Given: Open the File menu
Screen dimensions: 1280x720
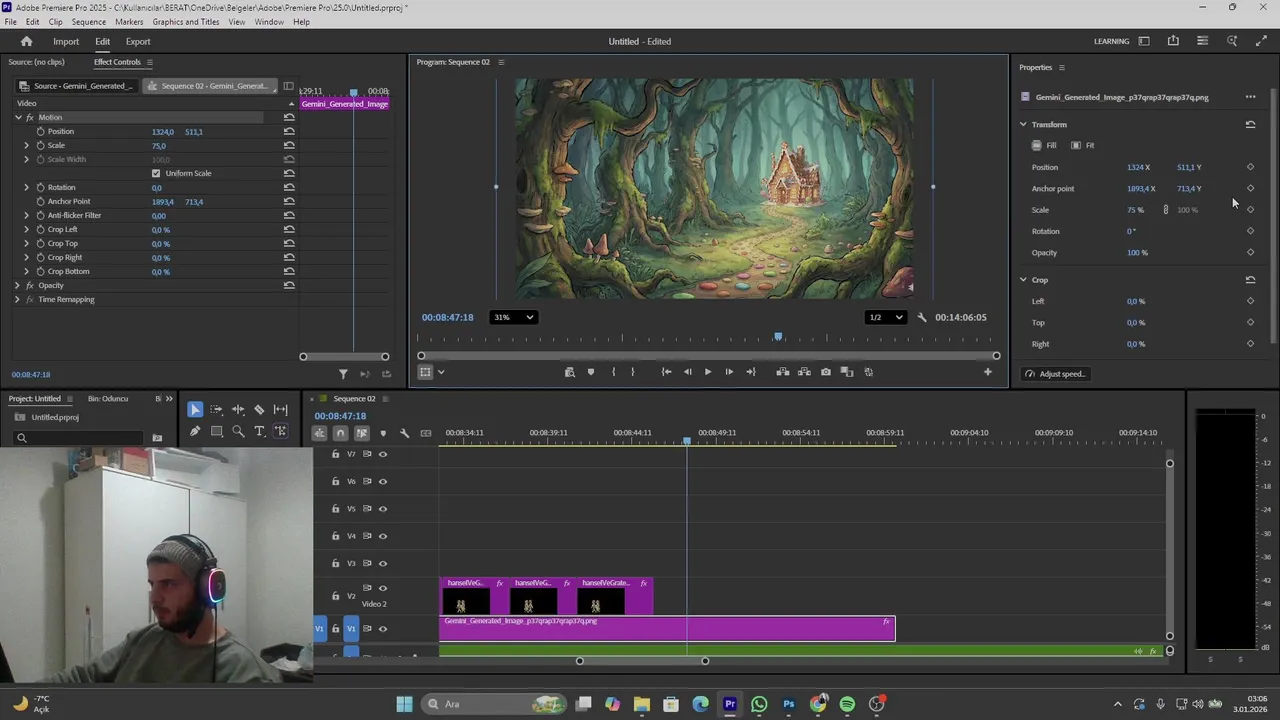Looking at the screenshot, I should tap(10, 22).
